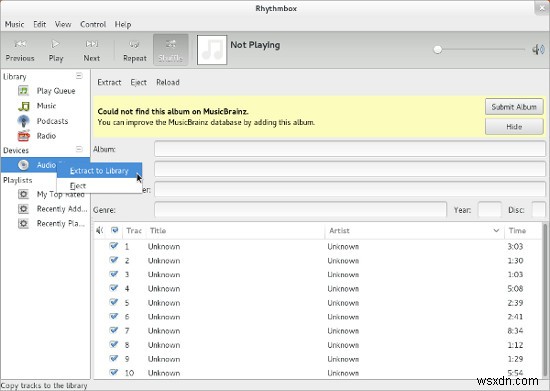Choose Extract to Library from context menu
Screen dimensions: 550x391
pos(99,171)
